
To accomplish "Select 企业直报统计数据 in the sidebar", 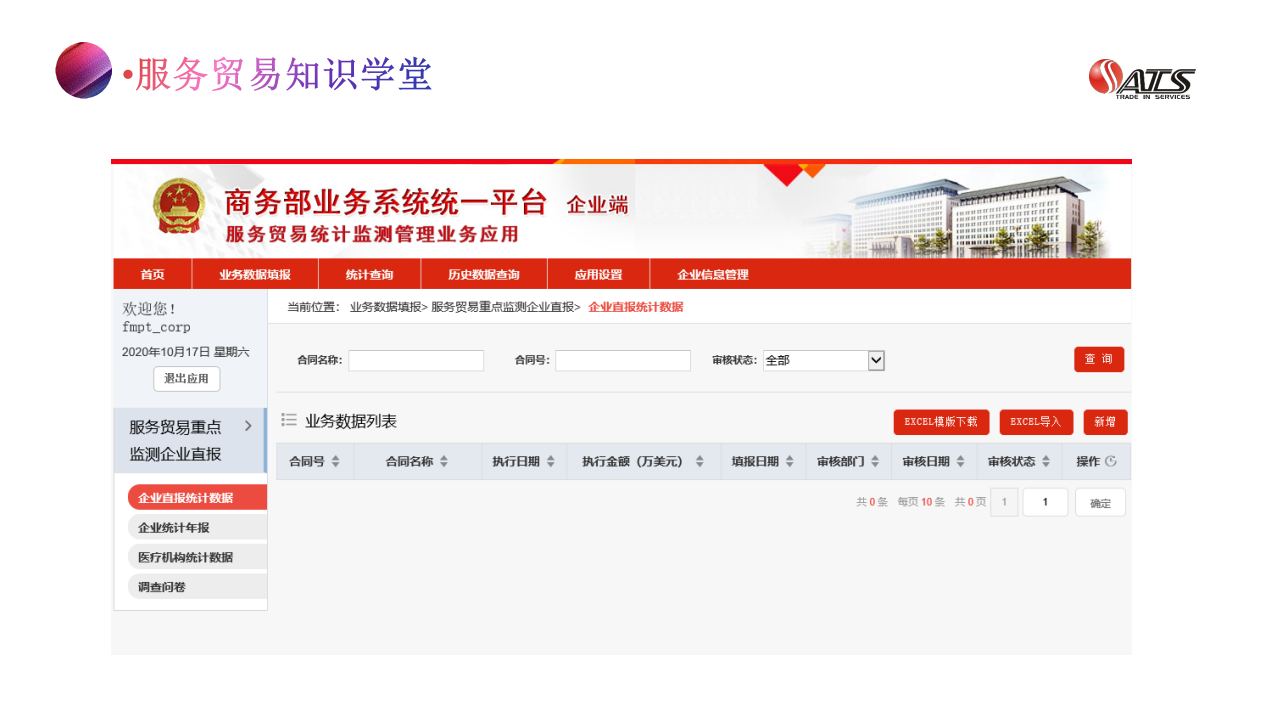I will [x=197, y=497].
